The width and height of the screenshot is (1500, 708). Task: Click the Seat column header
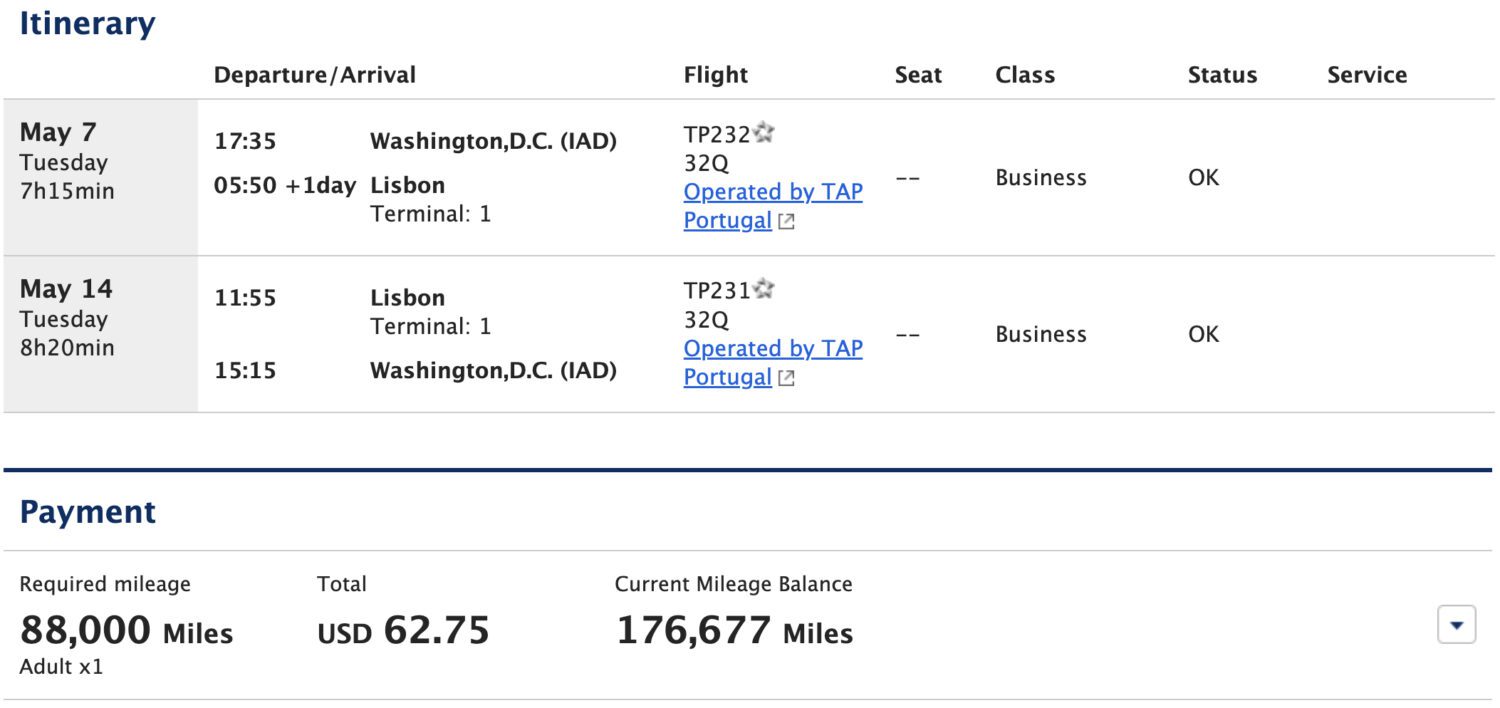tap(918, 75)
